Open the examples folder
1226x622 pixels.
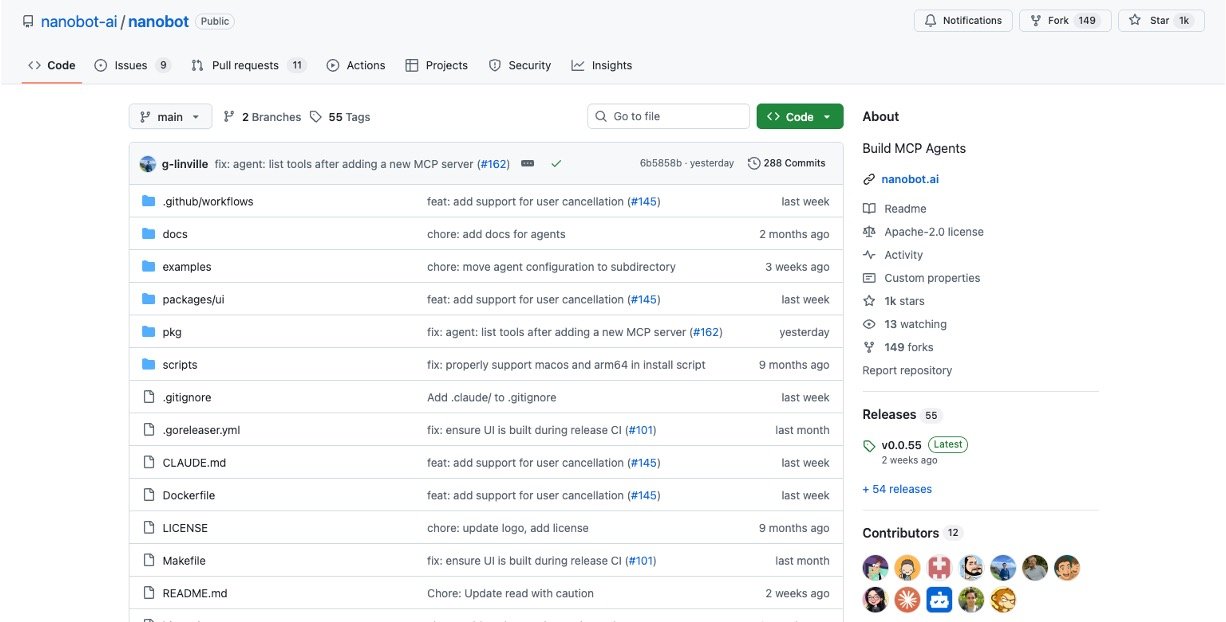pyautogui.click(x=187, y=267)
